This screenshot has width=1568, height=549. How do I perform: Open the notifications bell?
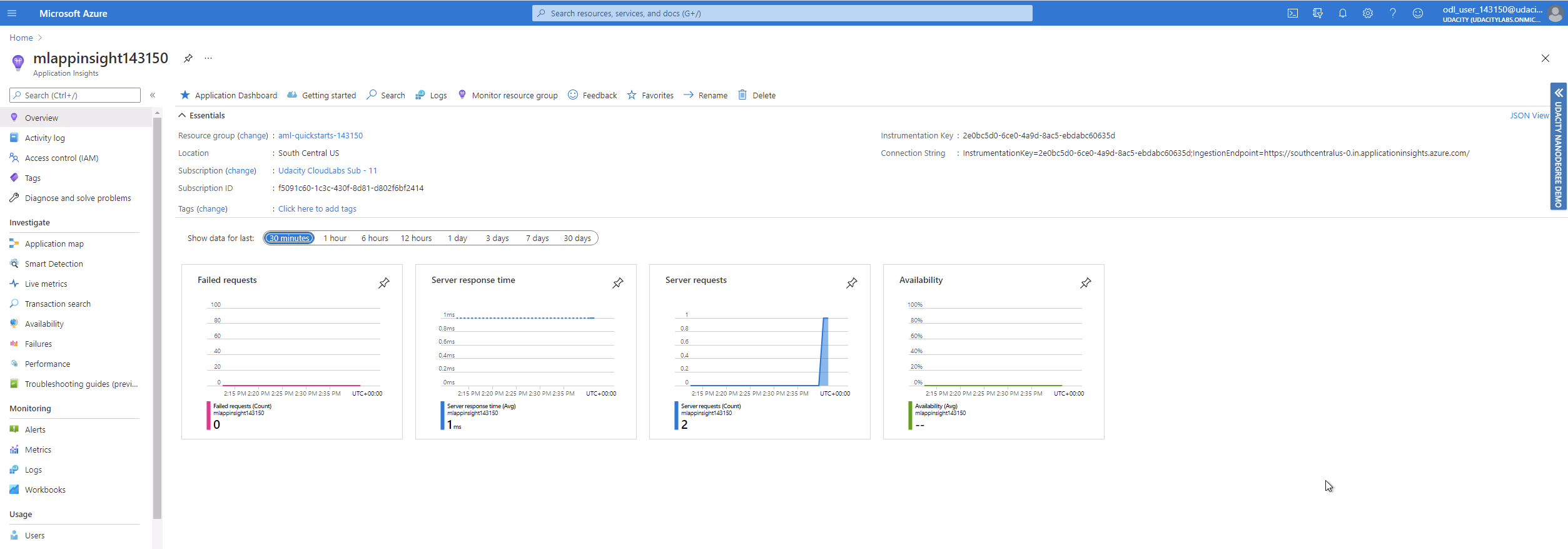1343,13
